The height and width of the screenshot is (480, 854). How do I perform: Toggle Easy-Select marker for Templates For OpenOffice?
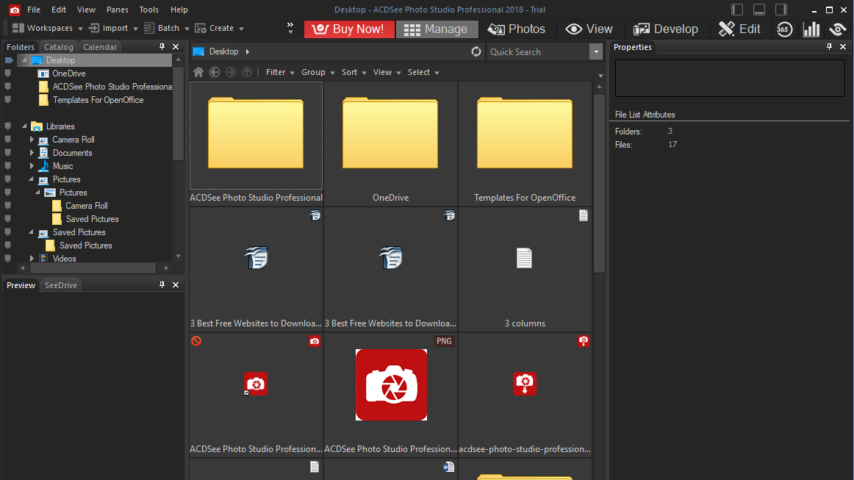coord(8,100)
